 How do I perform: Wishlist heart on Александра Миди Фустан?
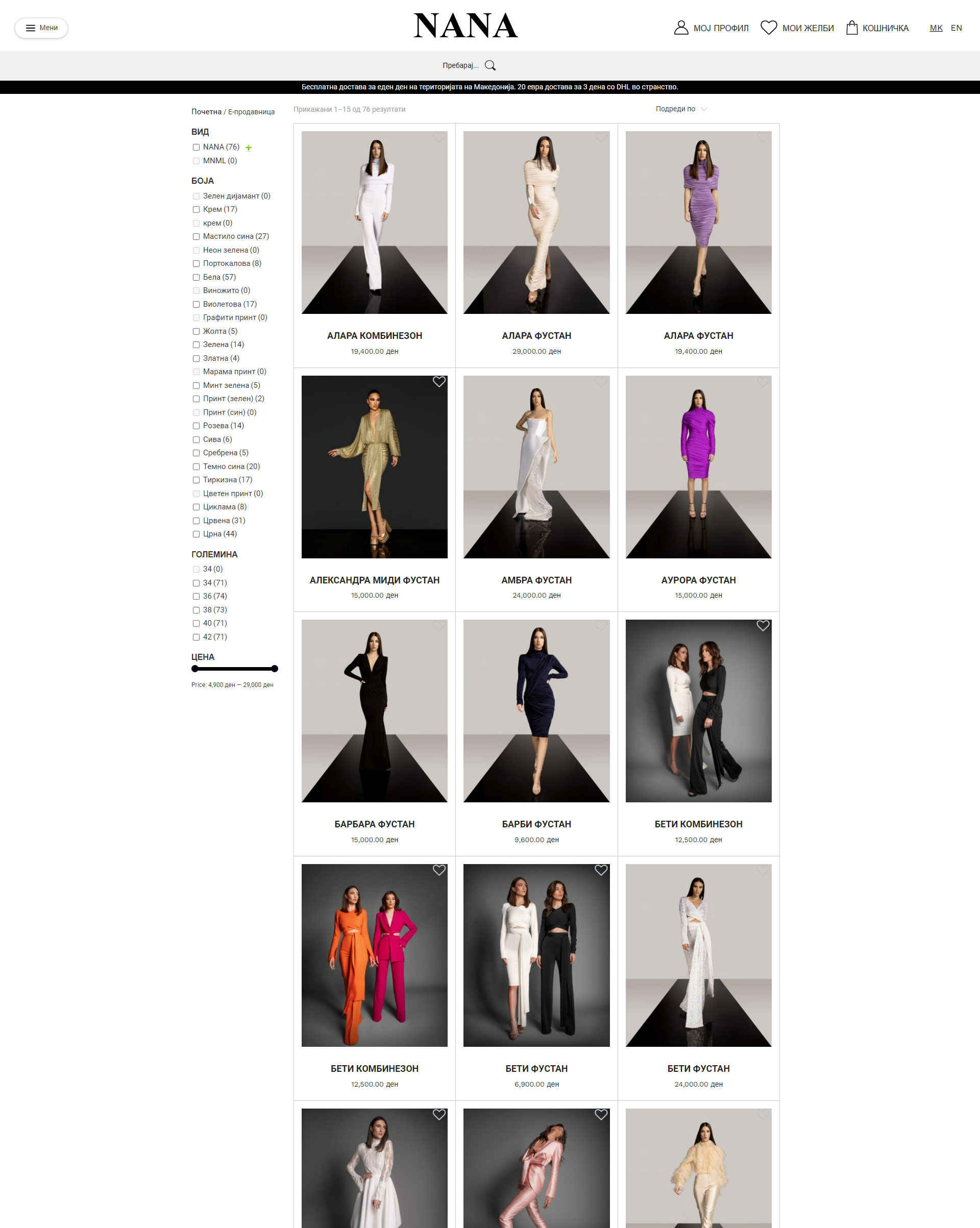click(x=439, y=382)
